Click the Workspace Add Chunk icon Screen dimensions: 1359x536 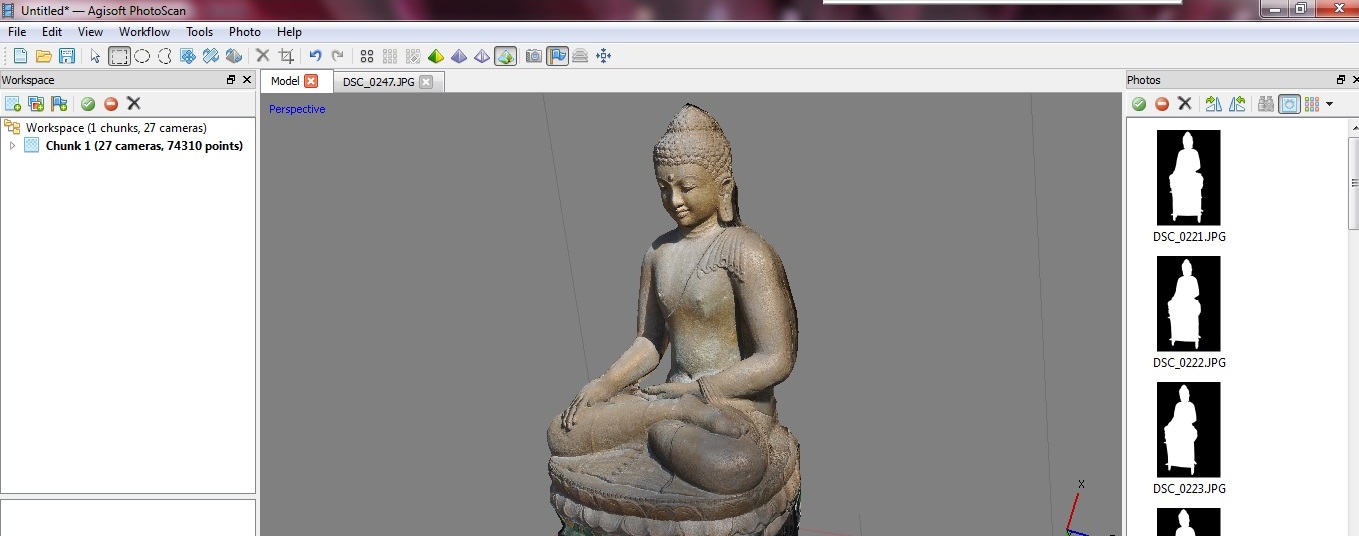tap(13, 103)
